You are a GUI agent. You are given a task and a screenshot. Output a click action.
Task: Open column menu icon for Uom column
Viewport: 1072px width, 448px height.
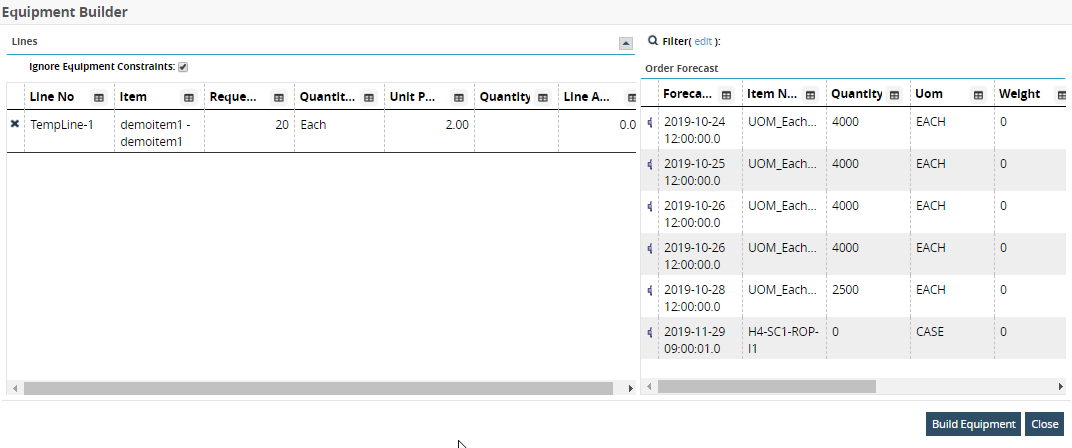click(x=978, y=95)
